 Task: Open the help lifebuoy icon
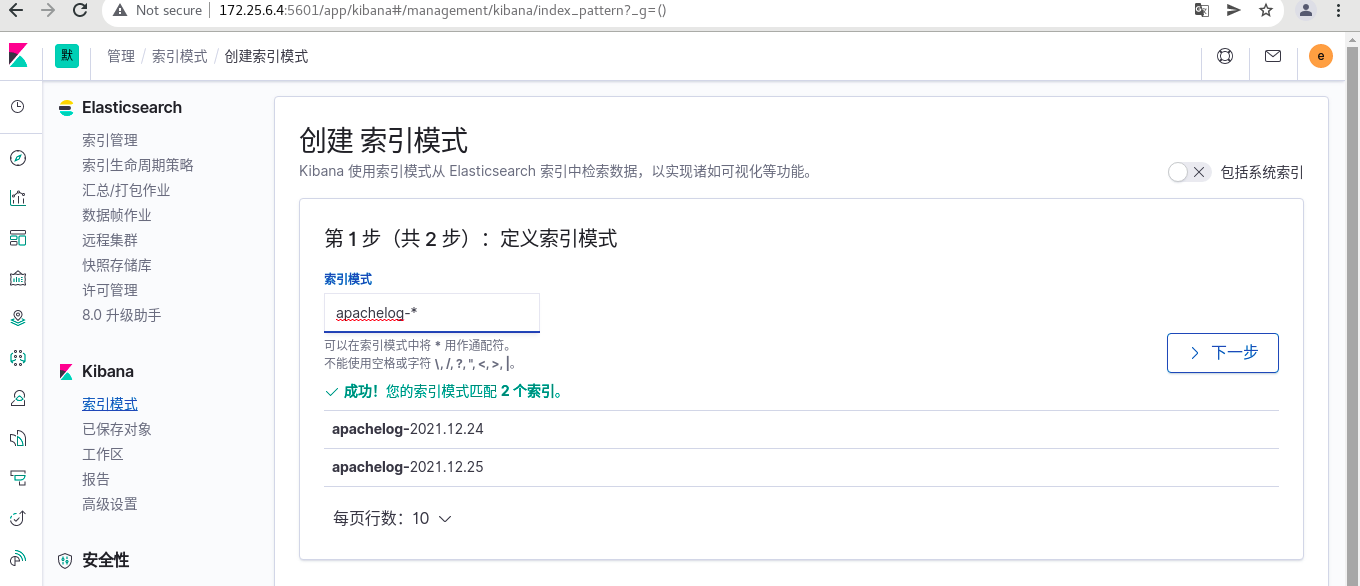1225,56
